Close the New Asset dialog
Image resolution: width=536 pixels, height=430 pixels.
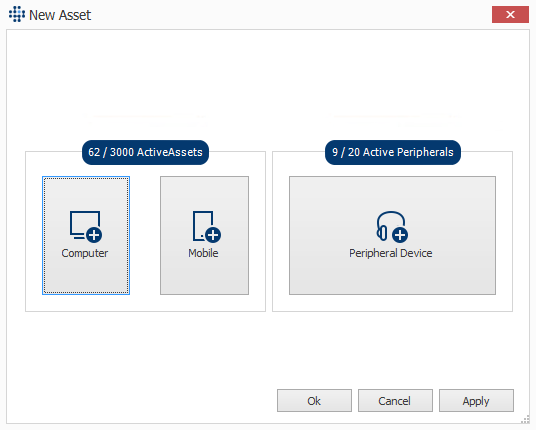pos(510,14)
